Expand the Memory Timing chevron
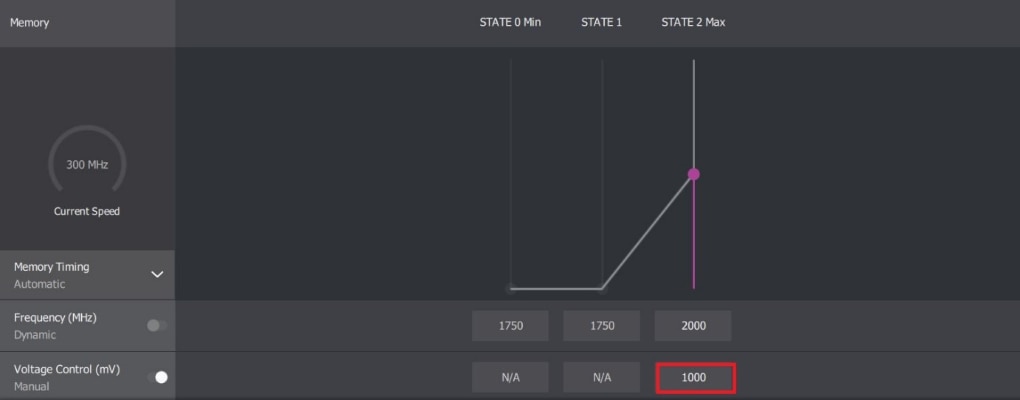 tap(157, 274)
